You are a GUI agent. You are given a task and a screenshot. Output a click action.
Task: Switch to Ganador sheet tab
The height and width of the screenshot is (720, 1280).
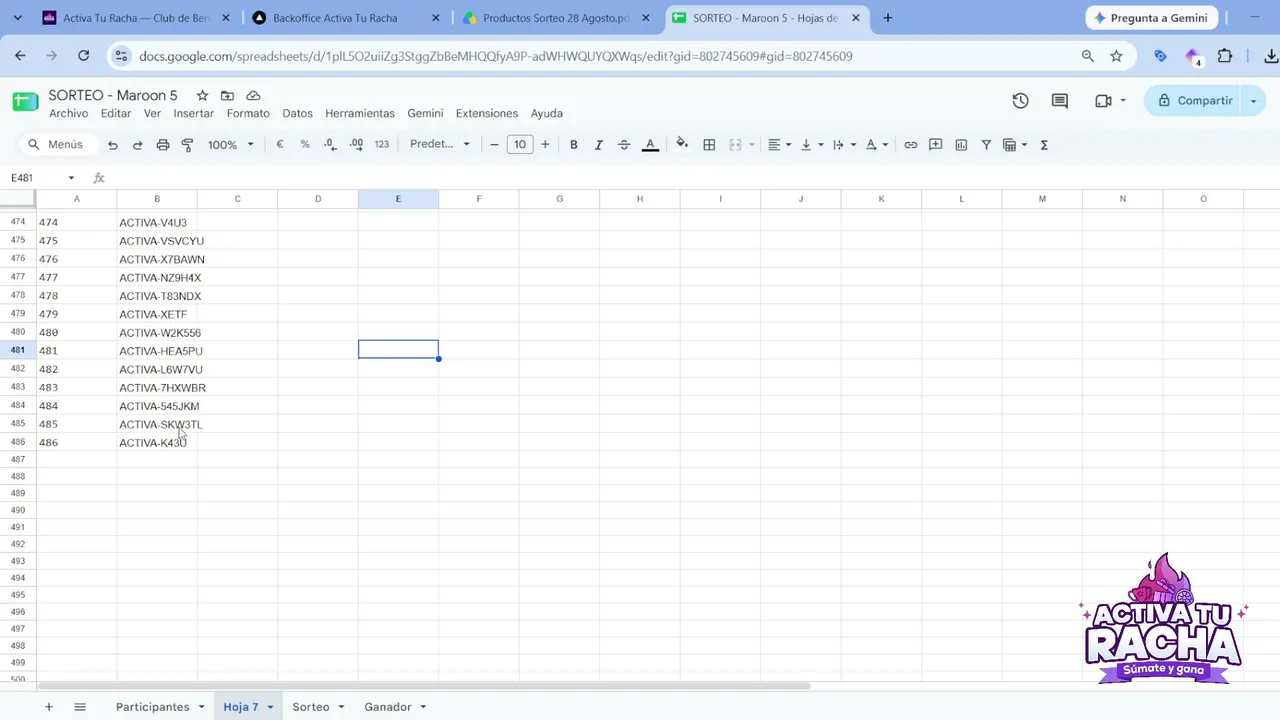tap(388, 707)
